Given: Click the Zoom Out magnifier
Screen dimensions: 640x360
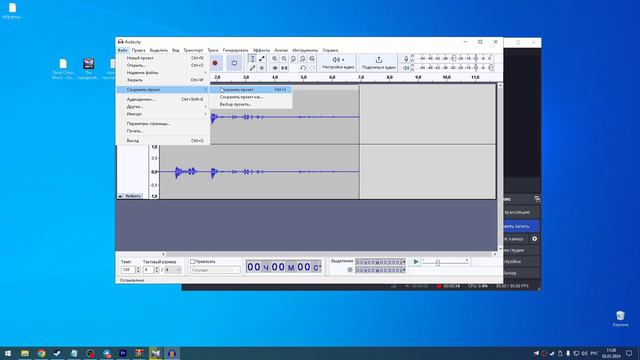Looking at the screenshot, I should coord(284,59).
